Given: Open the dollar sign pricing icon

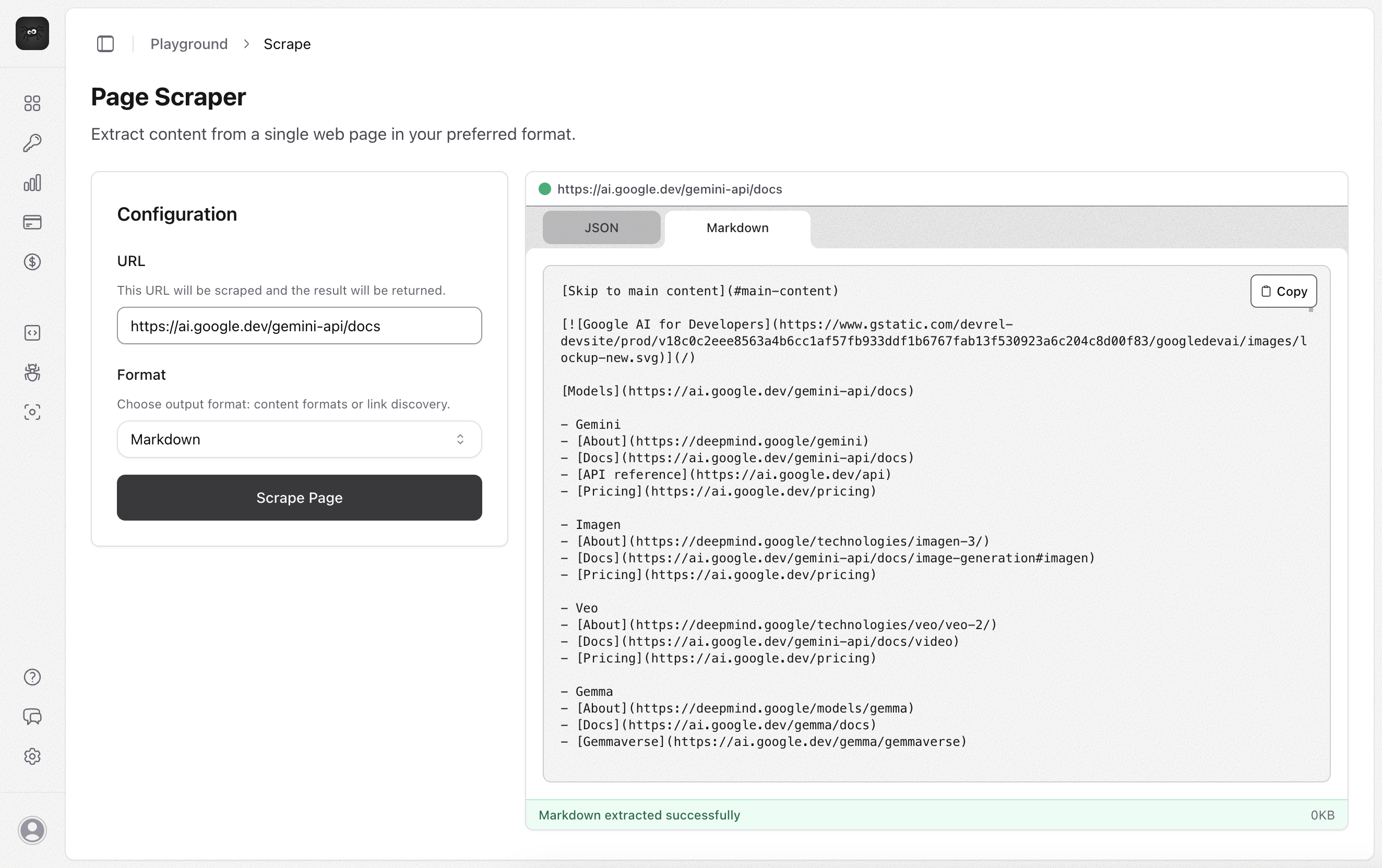Looking at the screenshot, I should (x=32, y=262).
